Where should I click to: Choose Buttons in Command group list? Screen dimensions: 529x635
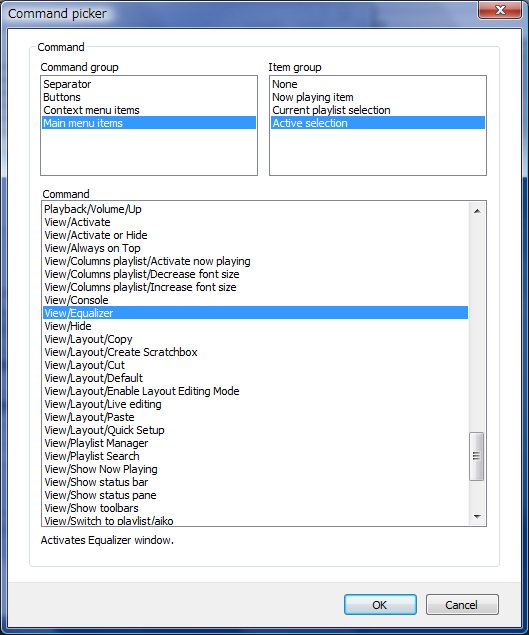(149, 97)
